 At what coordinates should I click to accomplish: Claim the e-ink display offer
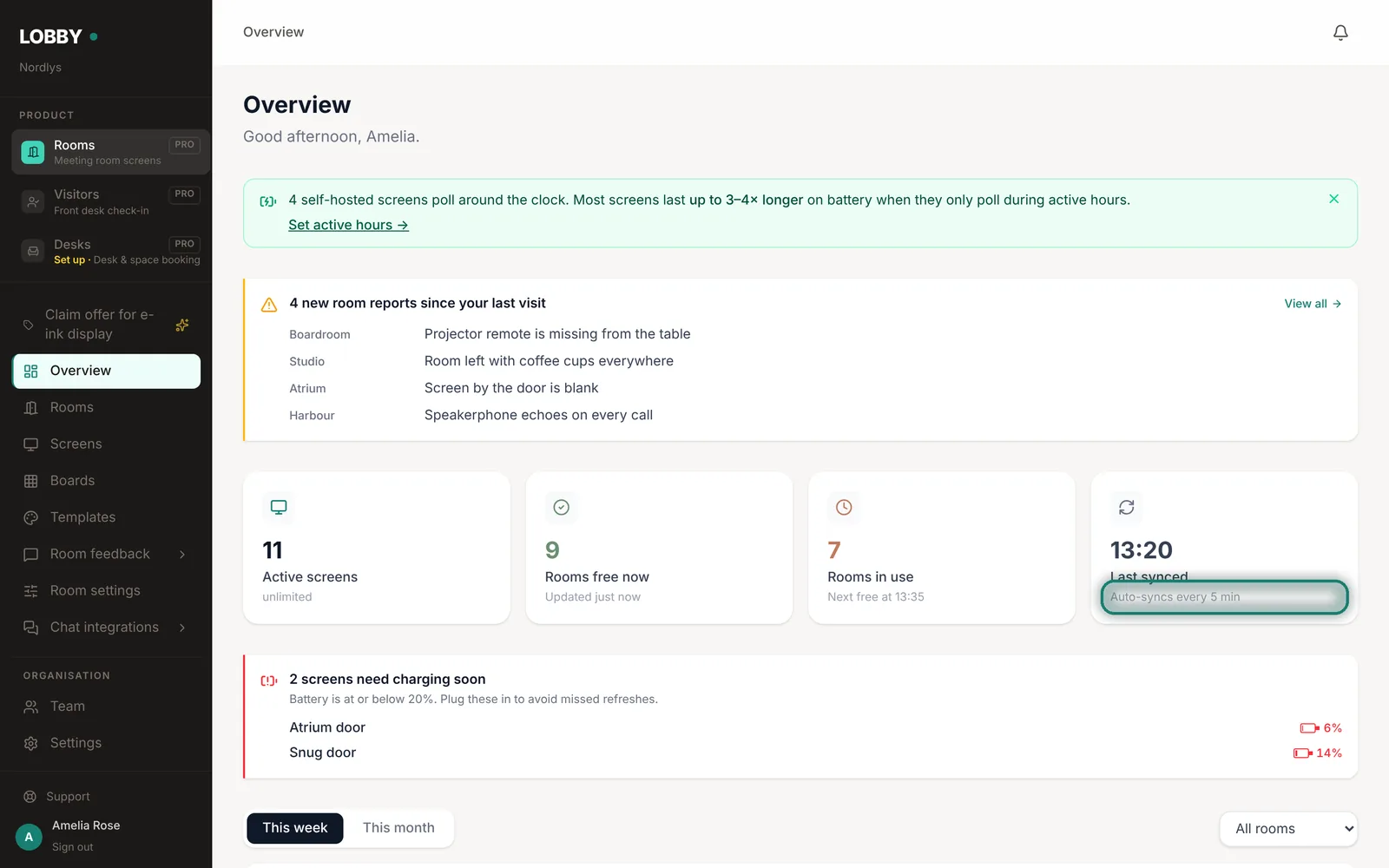[x=106, y=324]
